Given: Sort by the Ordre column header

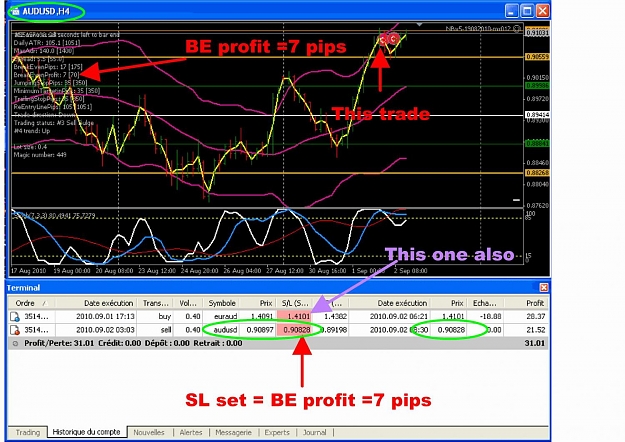Looking at the screenshot, I should pyautogui.click(x=31, y=303).
